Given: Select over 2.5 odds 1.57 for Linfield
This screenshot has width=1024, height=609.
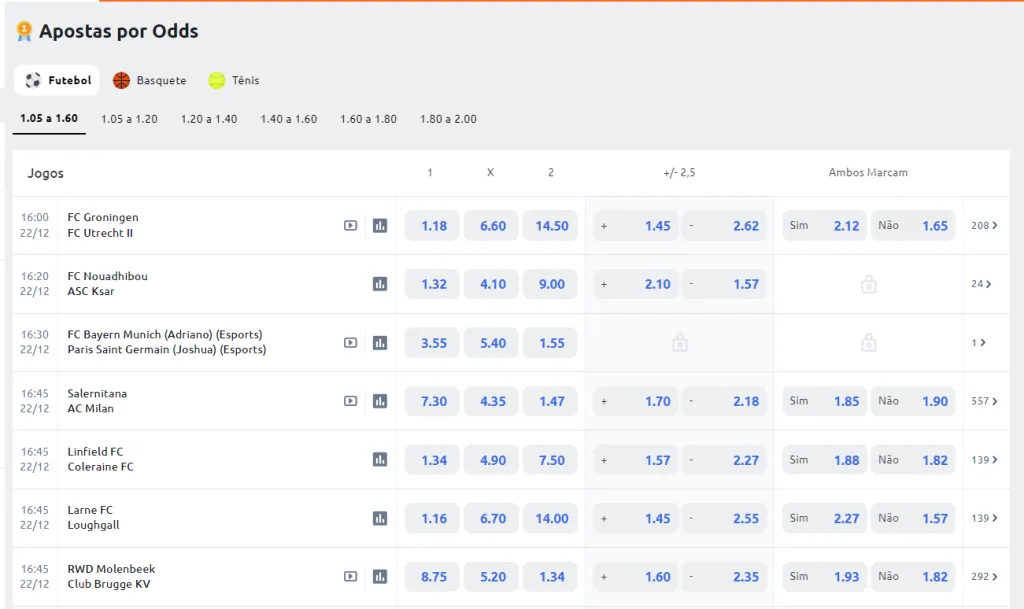Looking at the screenshot, I should (635, 460).
